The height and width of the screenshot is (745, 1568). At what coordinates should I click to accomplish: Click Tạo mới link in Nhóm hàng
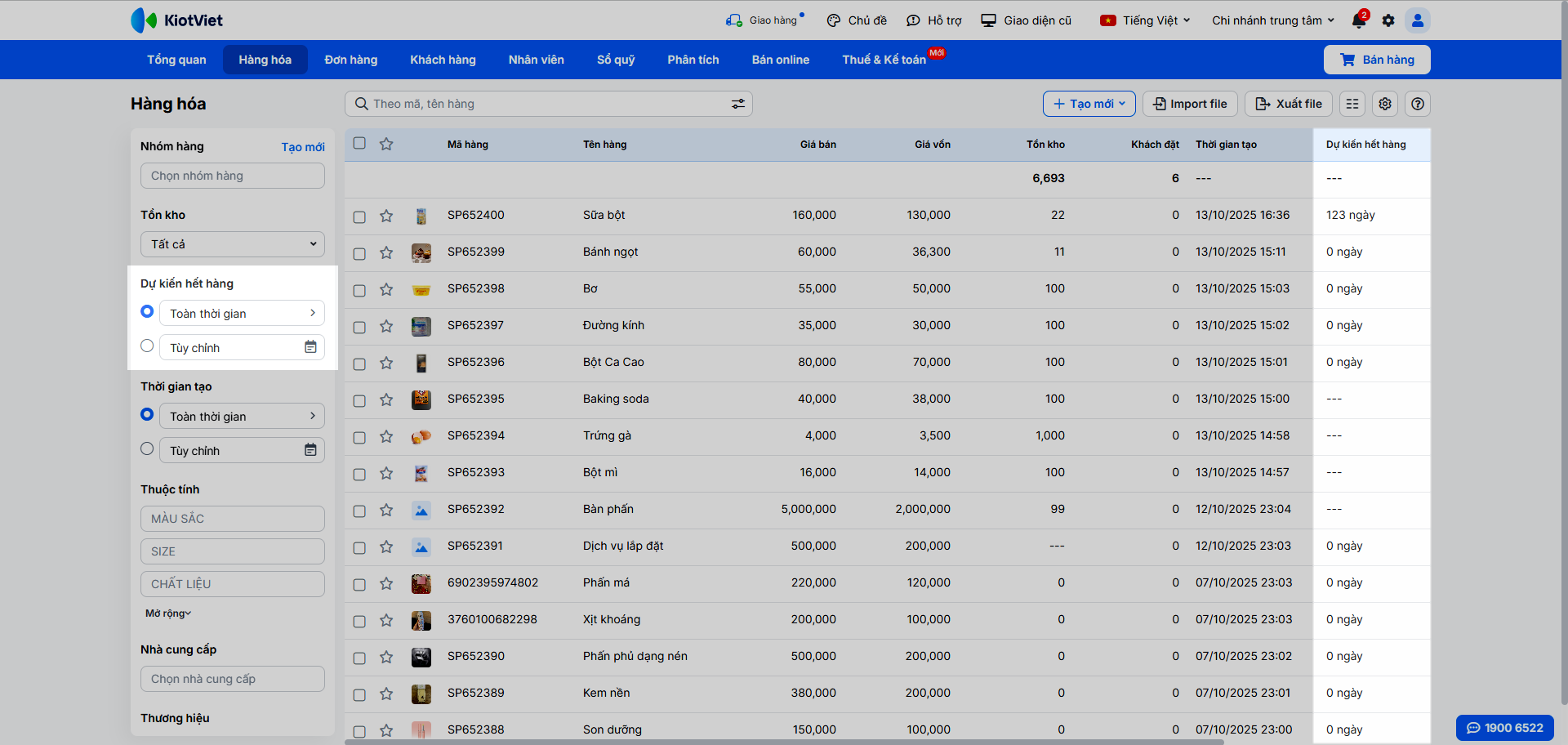click(303, 147)
